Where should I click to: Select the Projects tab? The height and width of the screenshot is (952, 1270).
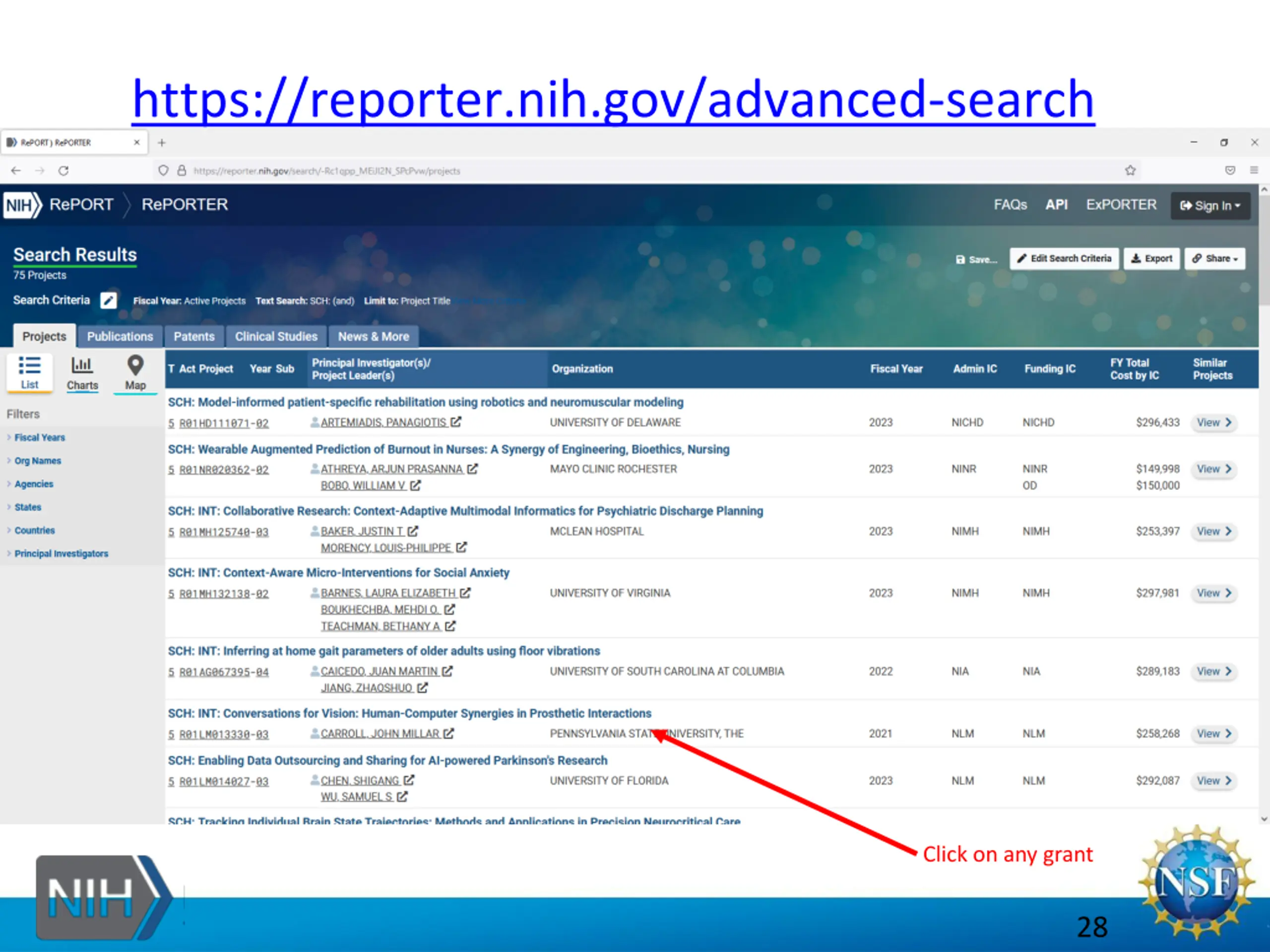44,336
